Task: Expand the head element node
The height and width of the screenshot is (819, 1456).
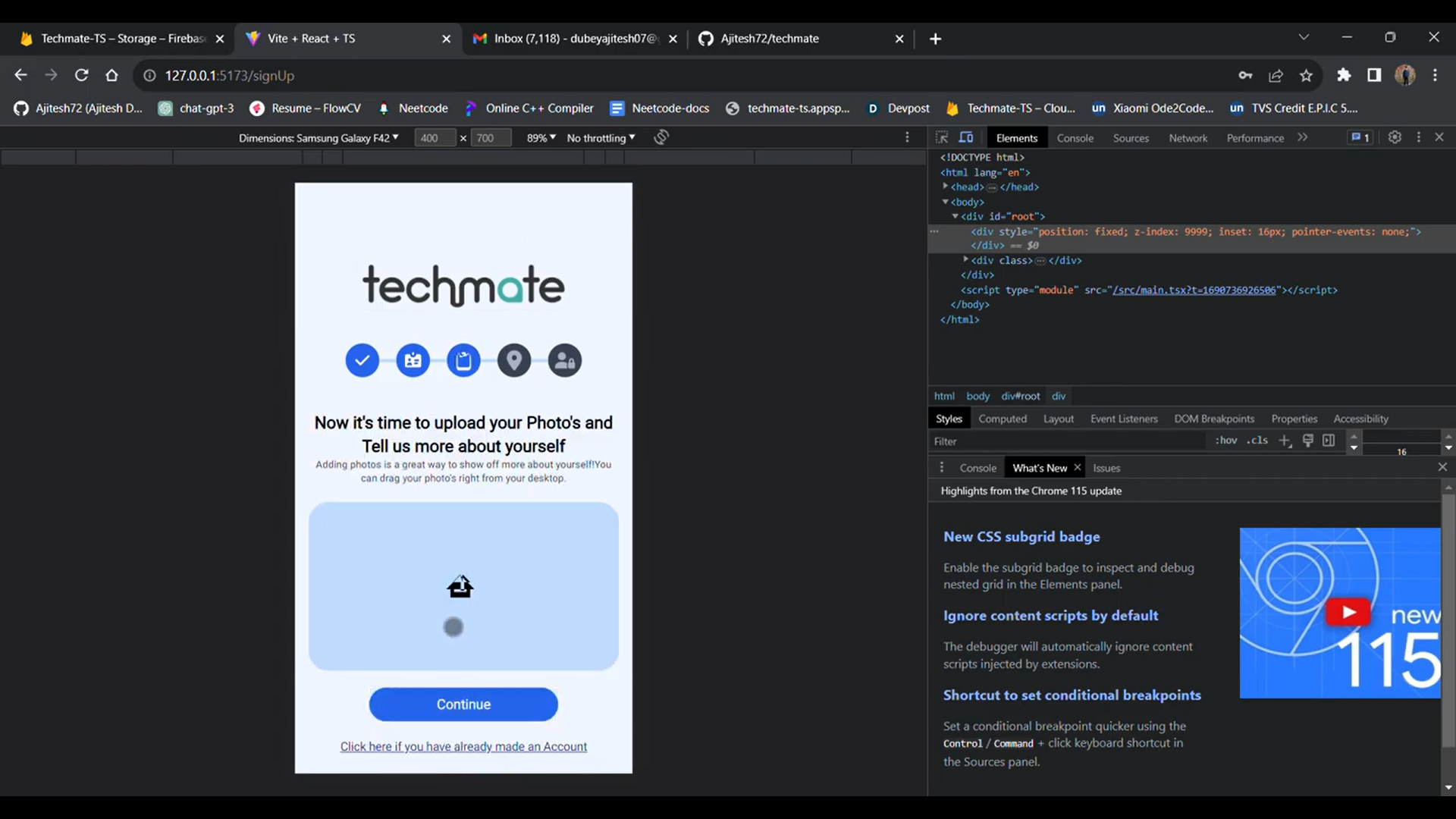Action: coord(946,187)
